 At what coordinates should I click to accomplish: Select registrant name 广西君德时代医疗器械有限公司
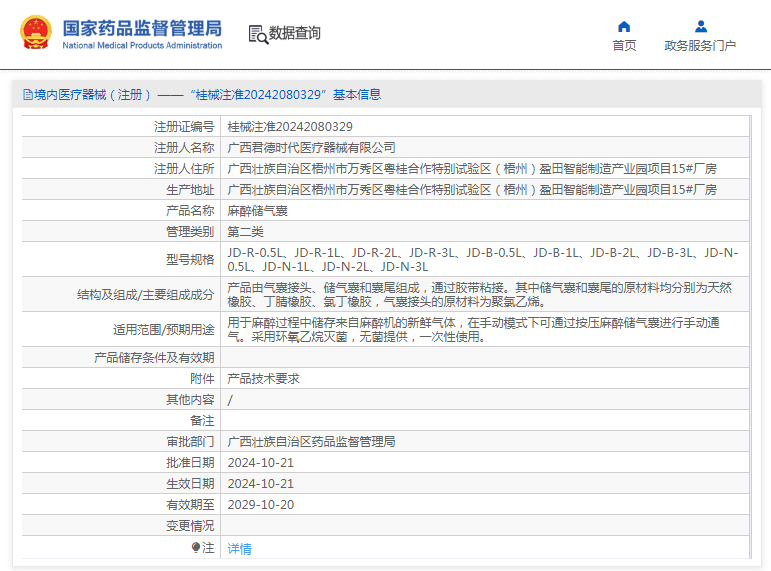pyautogui.click(x=311, y=148)
